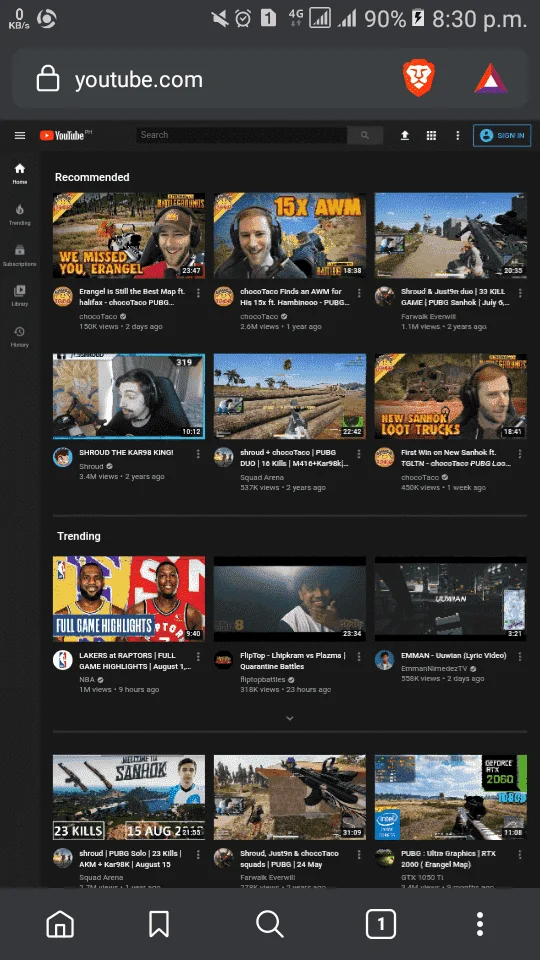The height and width of the screenshot is (960, 540).
Task: Open title 'PUBG : Ultra Graphics | RTX 2060'
Action: (x=448, y=858)
